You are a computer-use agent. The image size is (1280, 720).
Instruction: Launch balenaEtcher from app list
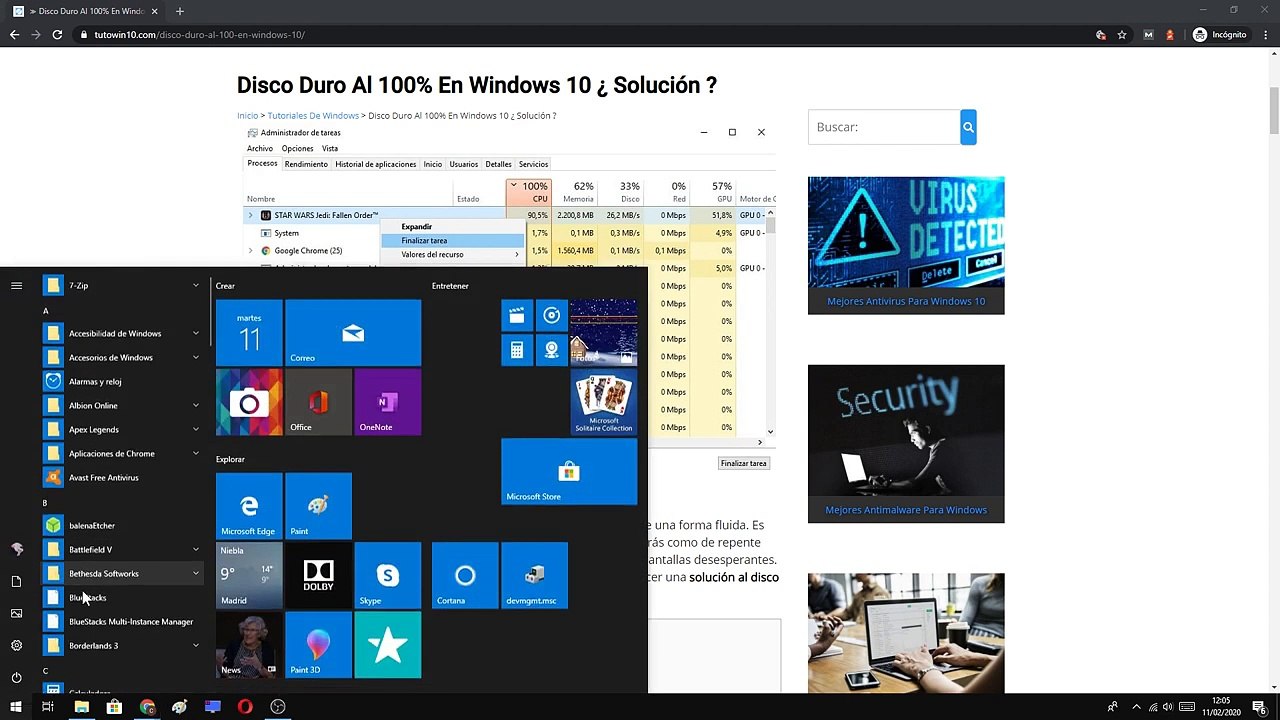[123, 525]
